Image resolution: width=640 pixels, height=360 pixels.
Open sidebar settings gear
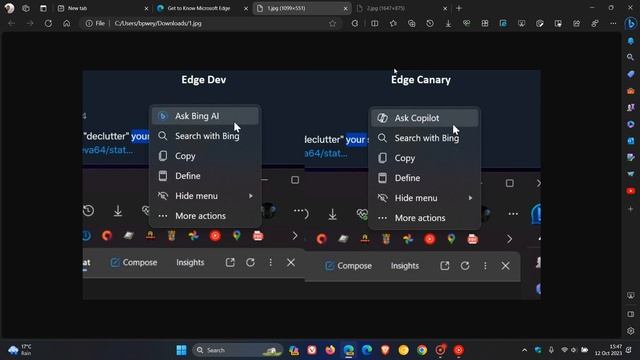(x=631, y=331)
